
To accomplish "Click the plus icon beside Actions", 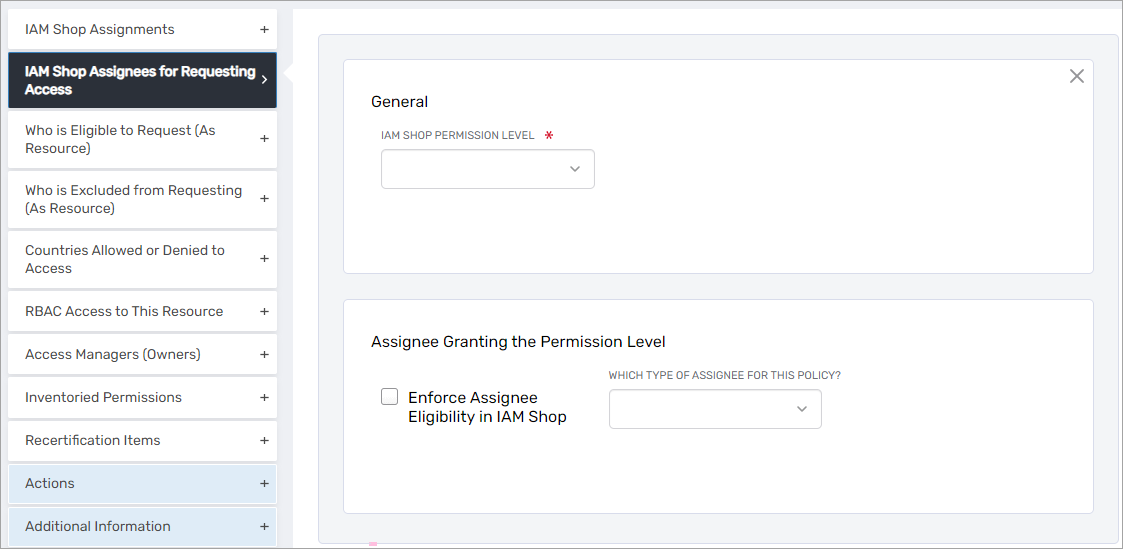I will coord(264,483).
